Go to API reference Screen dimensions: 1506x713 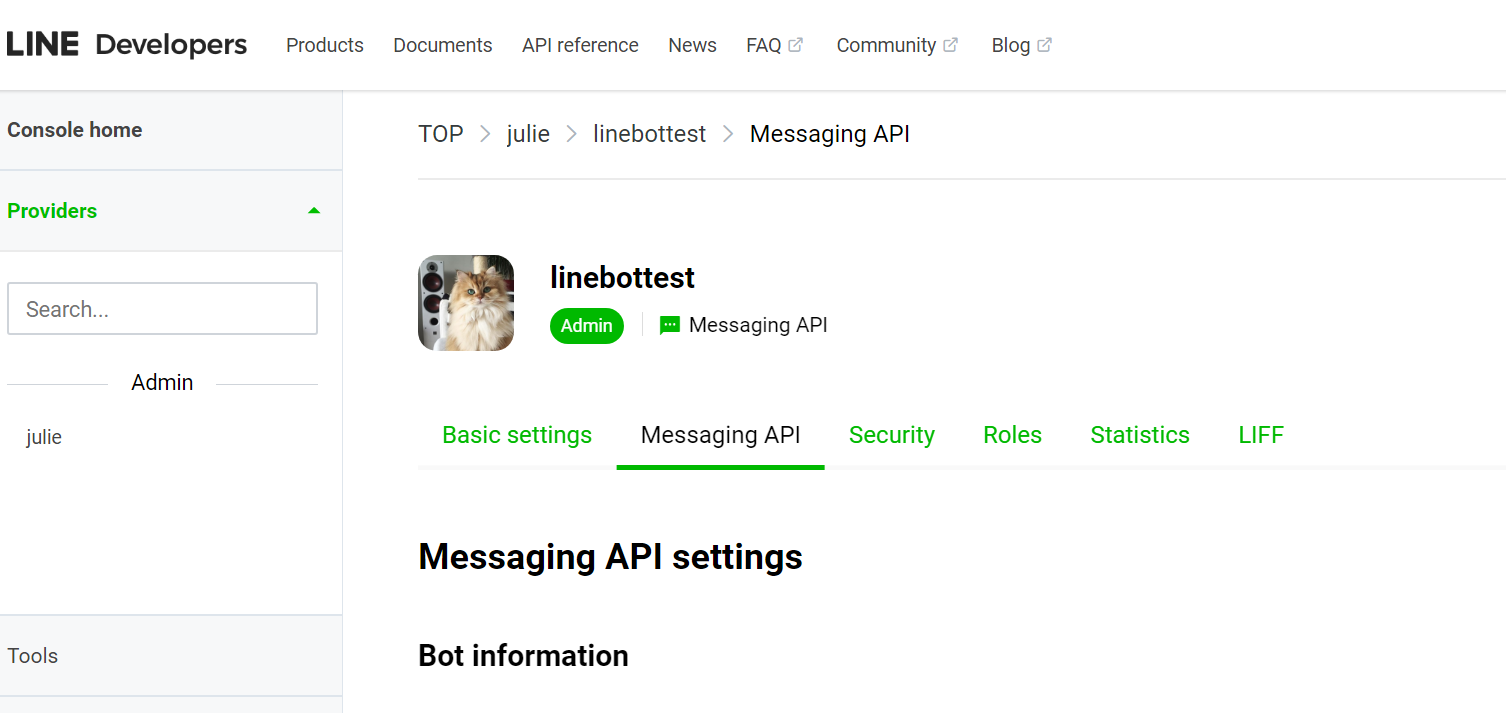click(580, 45)
